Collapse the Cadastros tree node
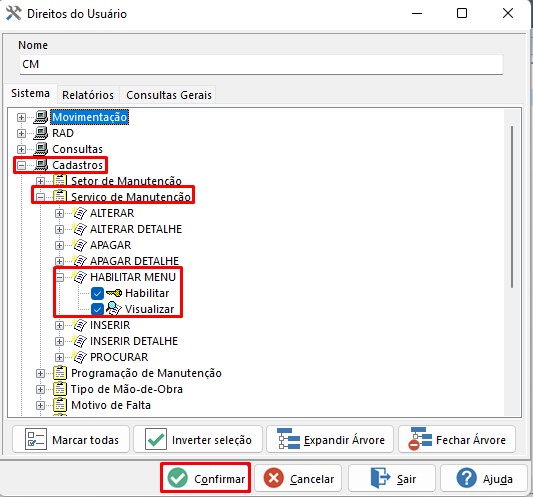Viewport: 533px width, 497px height. (x=21, y=165)
